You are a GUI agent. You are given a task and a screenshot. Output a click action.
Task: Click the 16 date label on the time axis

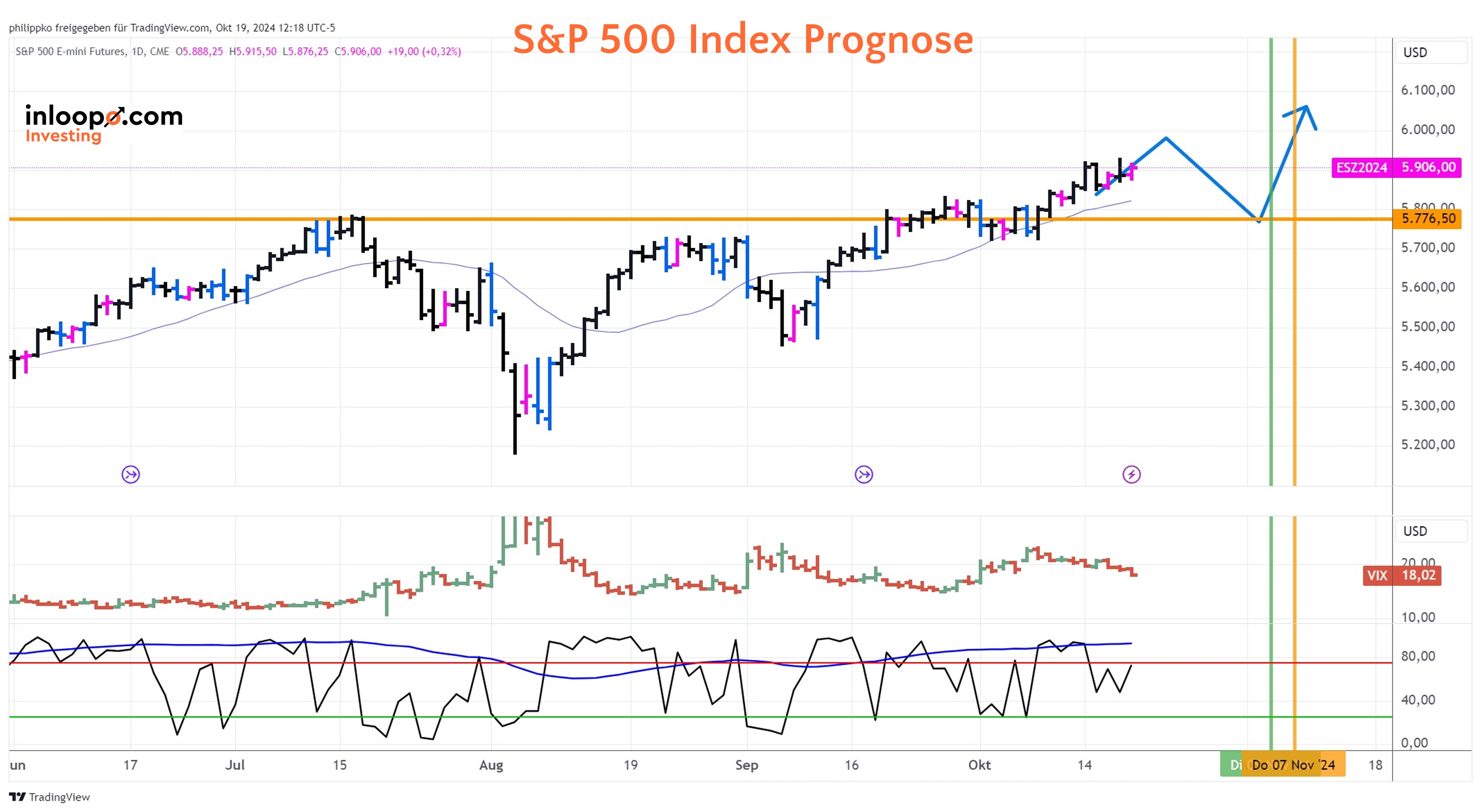click(852, 765)
